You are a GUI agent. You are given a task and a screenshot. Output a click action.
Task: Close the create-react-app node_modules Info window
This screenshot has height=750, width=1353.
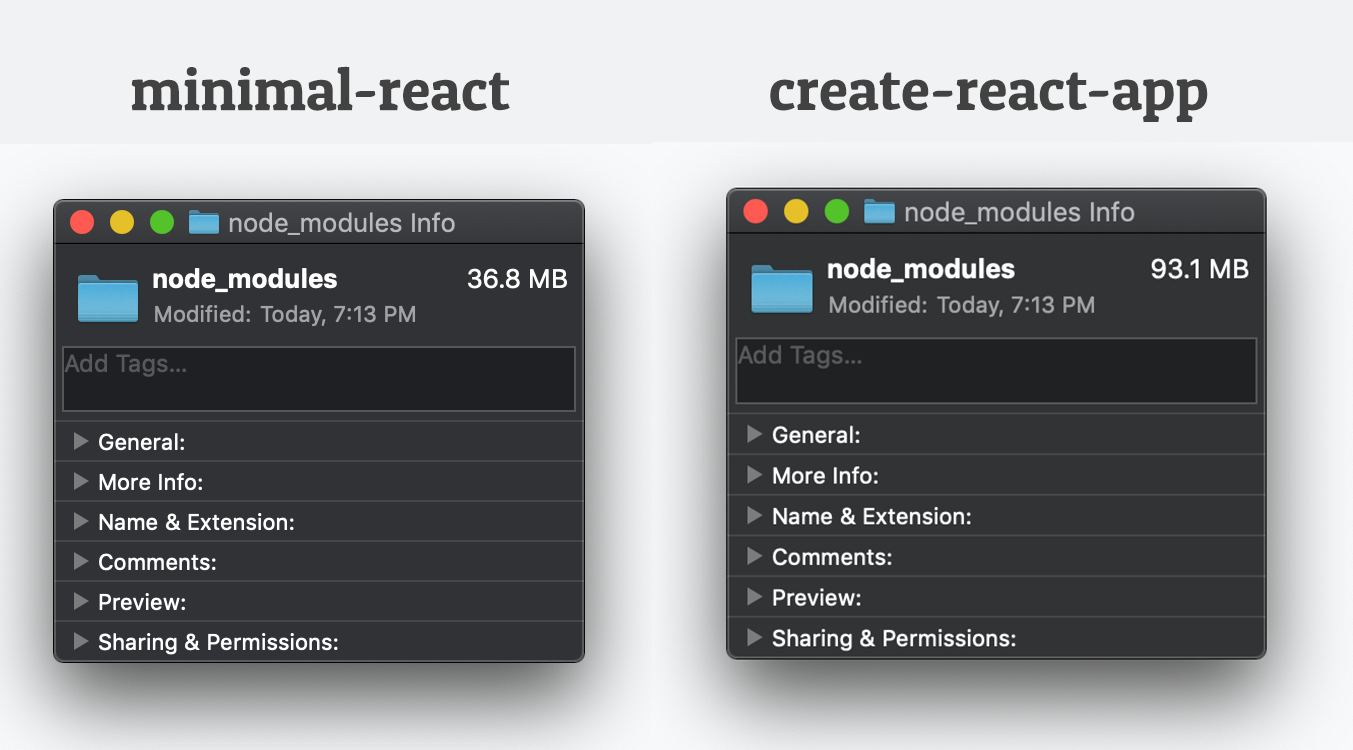click(x=756, y=211)
